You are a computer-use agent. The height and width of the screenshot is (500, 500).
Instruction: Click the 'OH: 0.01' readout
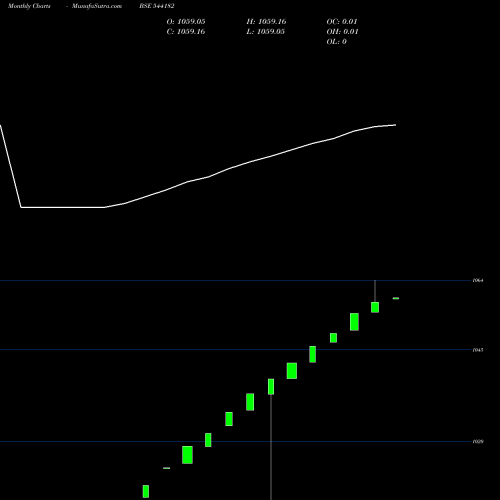coord(342,32)
